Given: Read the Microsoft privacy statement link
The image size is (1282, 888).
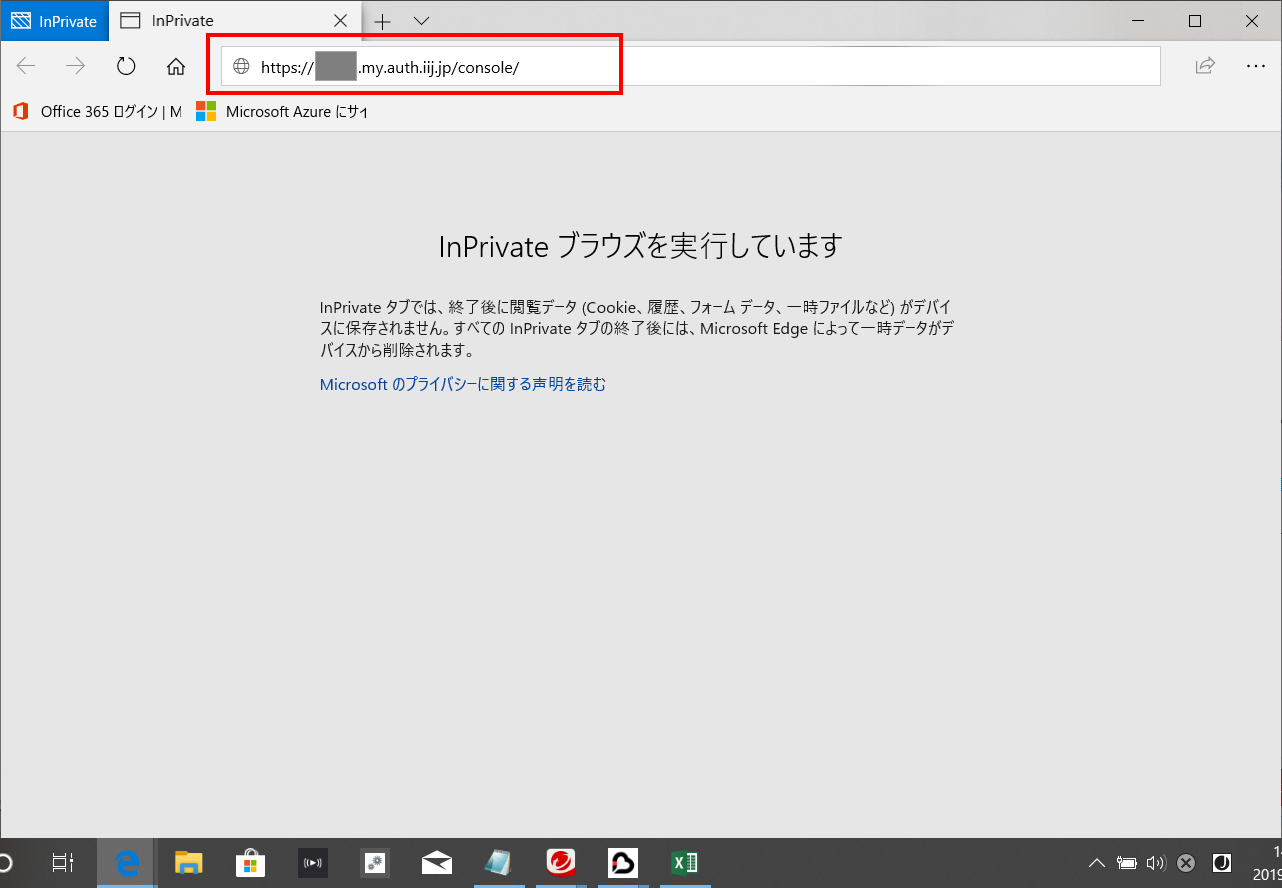Looking at the screenshot, I should point(462,384).
